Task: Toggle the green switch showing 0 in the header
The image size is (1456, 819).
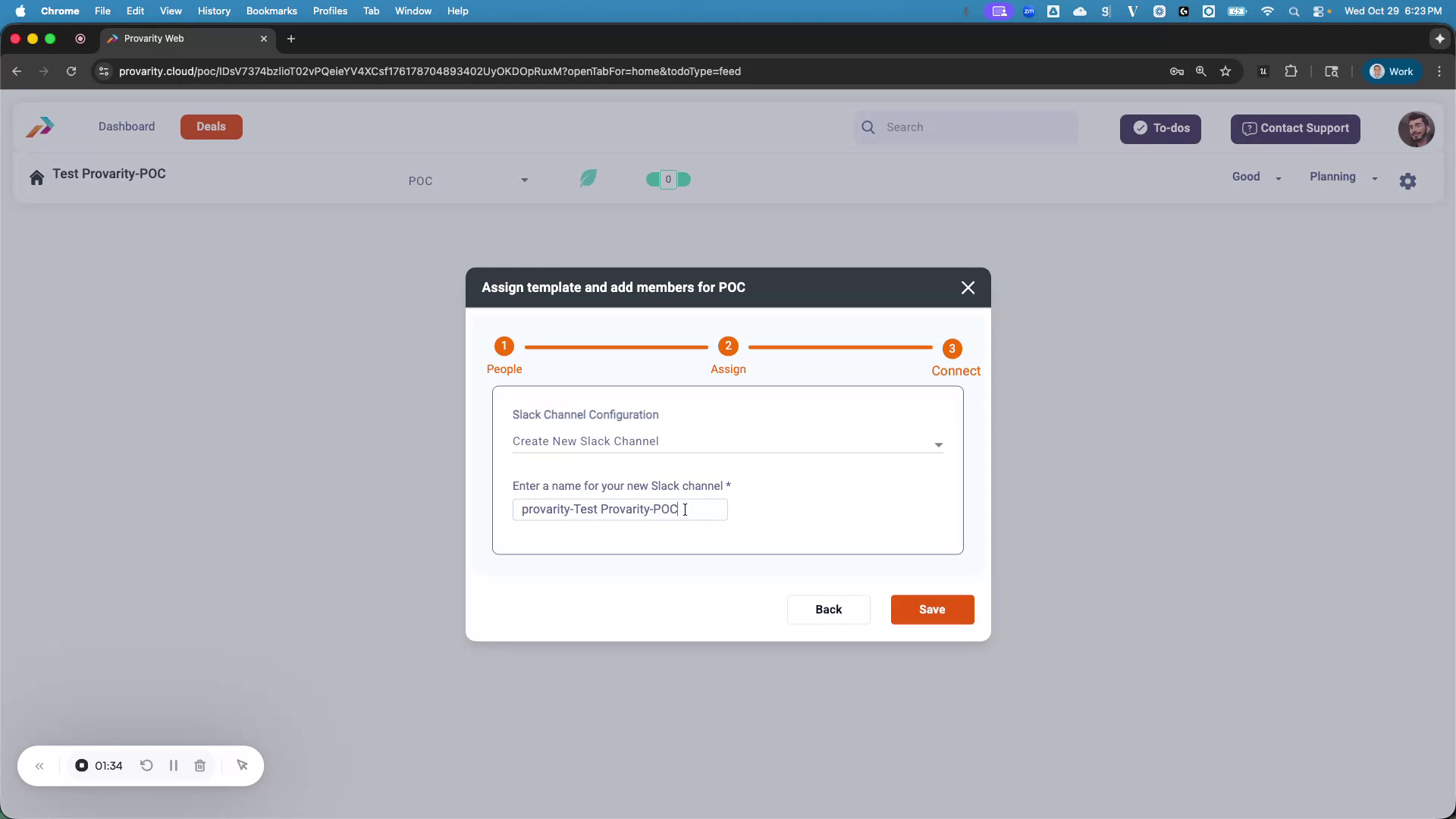Action: point(667,179)
